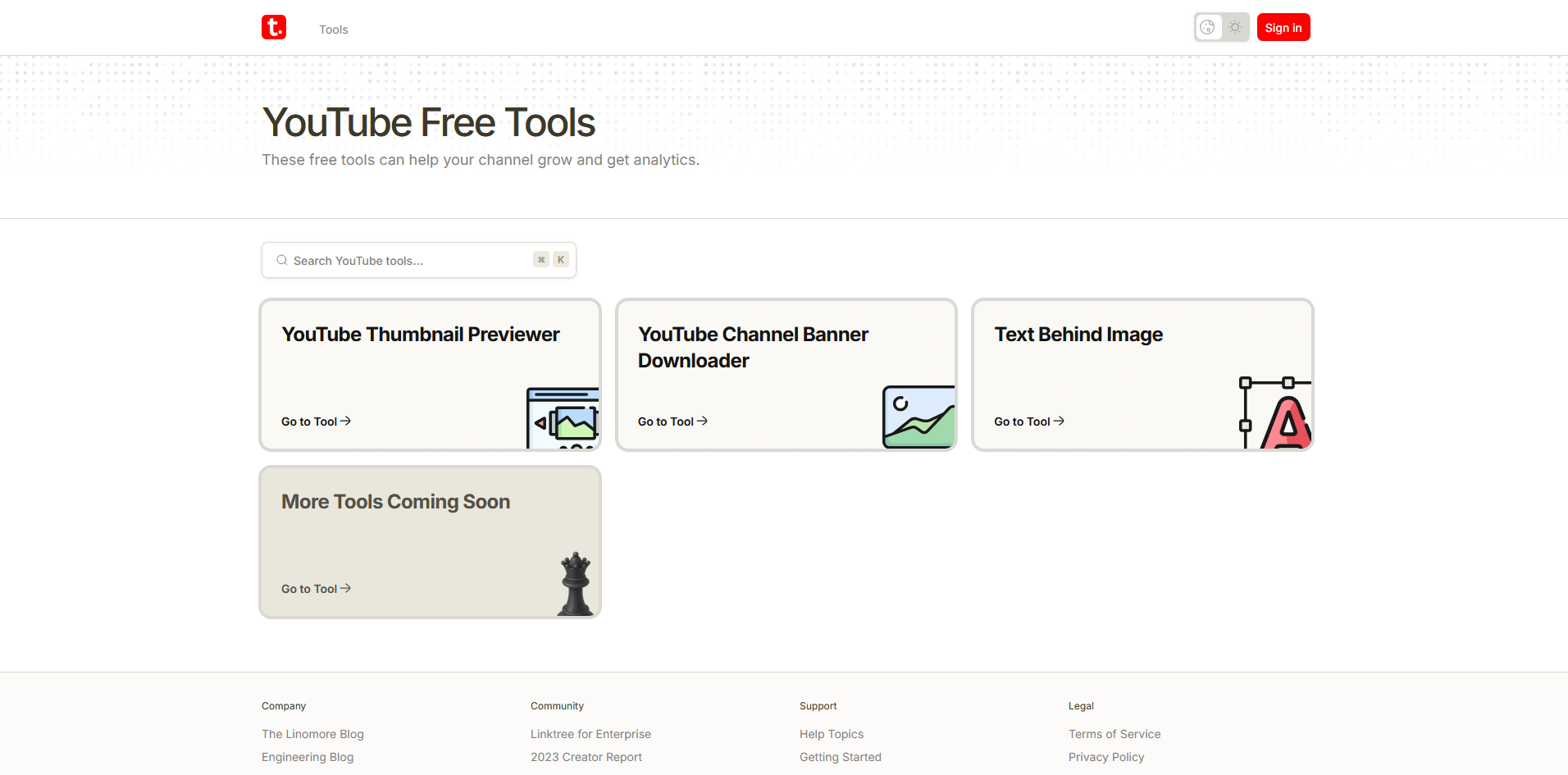The height and width of the screenshot is (775, 1568).
Task: Click the Channel Banner chart image icon
Action: (918, 417)
